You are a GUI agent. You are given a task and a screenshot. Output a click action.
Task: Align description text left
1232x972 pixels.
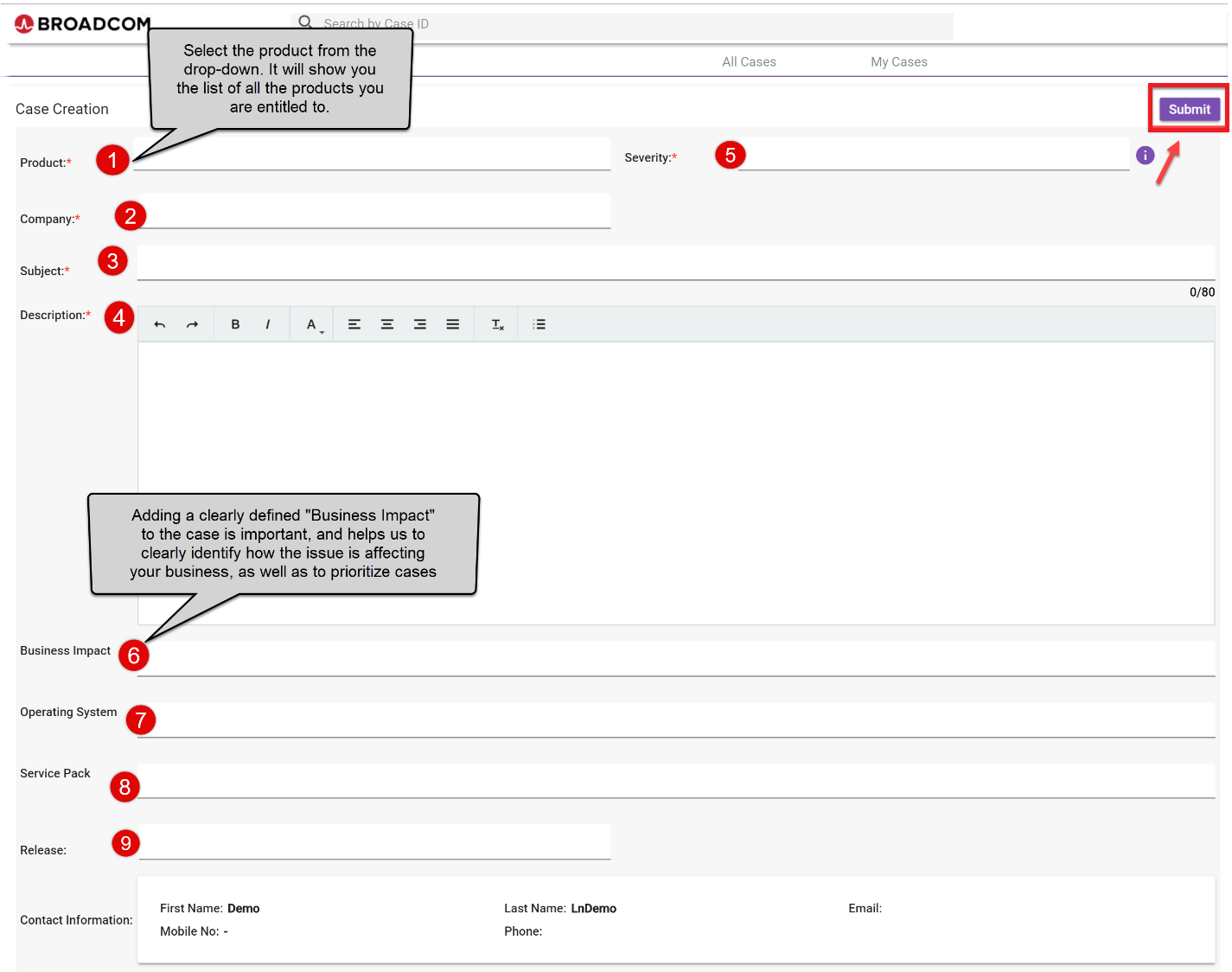coord(354,324)
